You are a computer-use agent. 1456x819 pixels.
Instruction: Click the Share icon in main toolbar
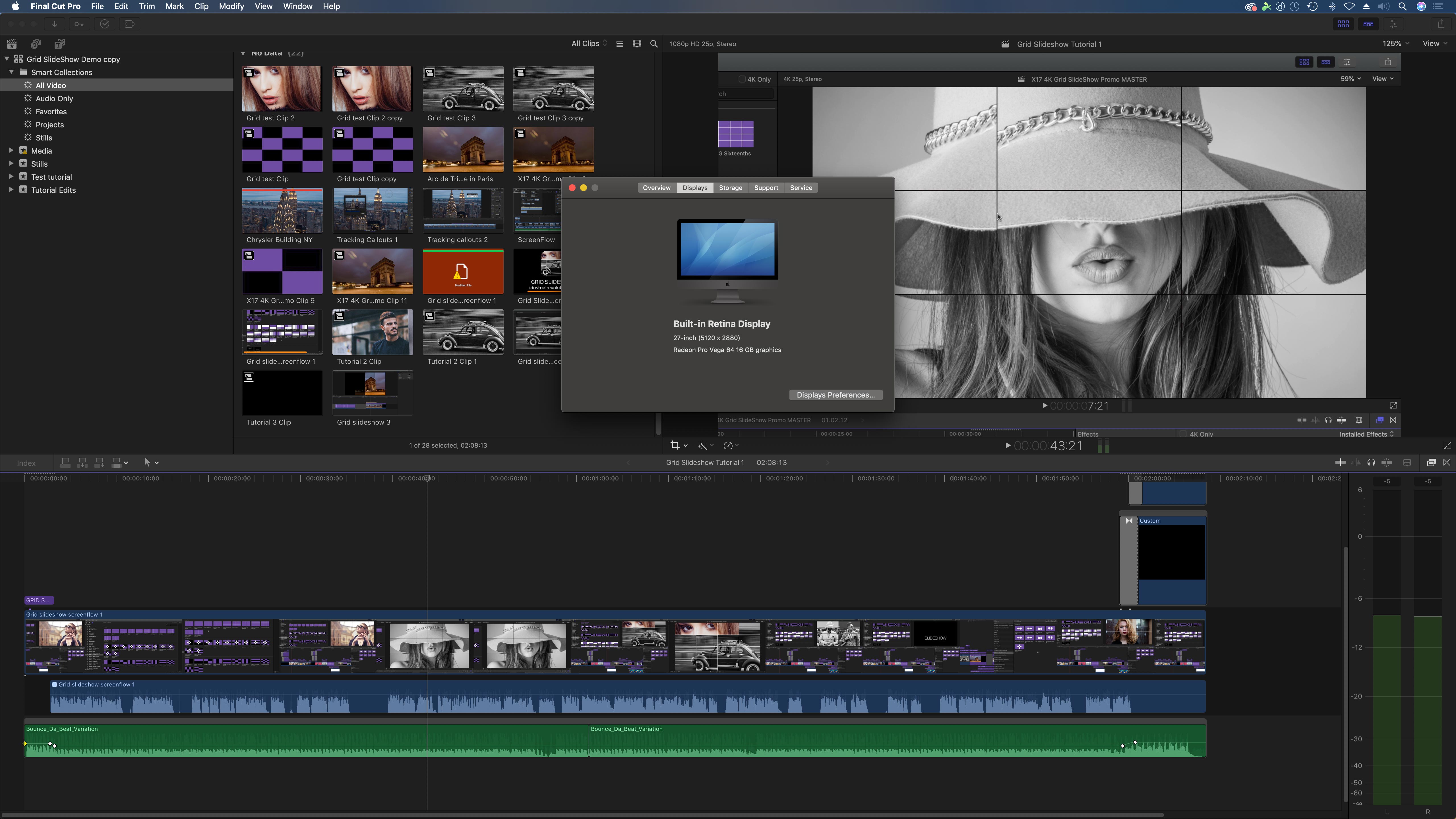1441,24
